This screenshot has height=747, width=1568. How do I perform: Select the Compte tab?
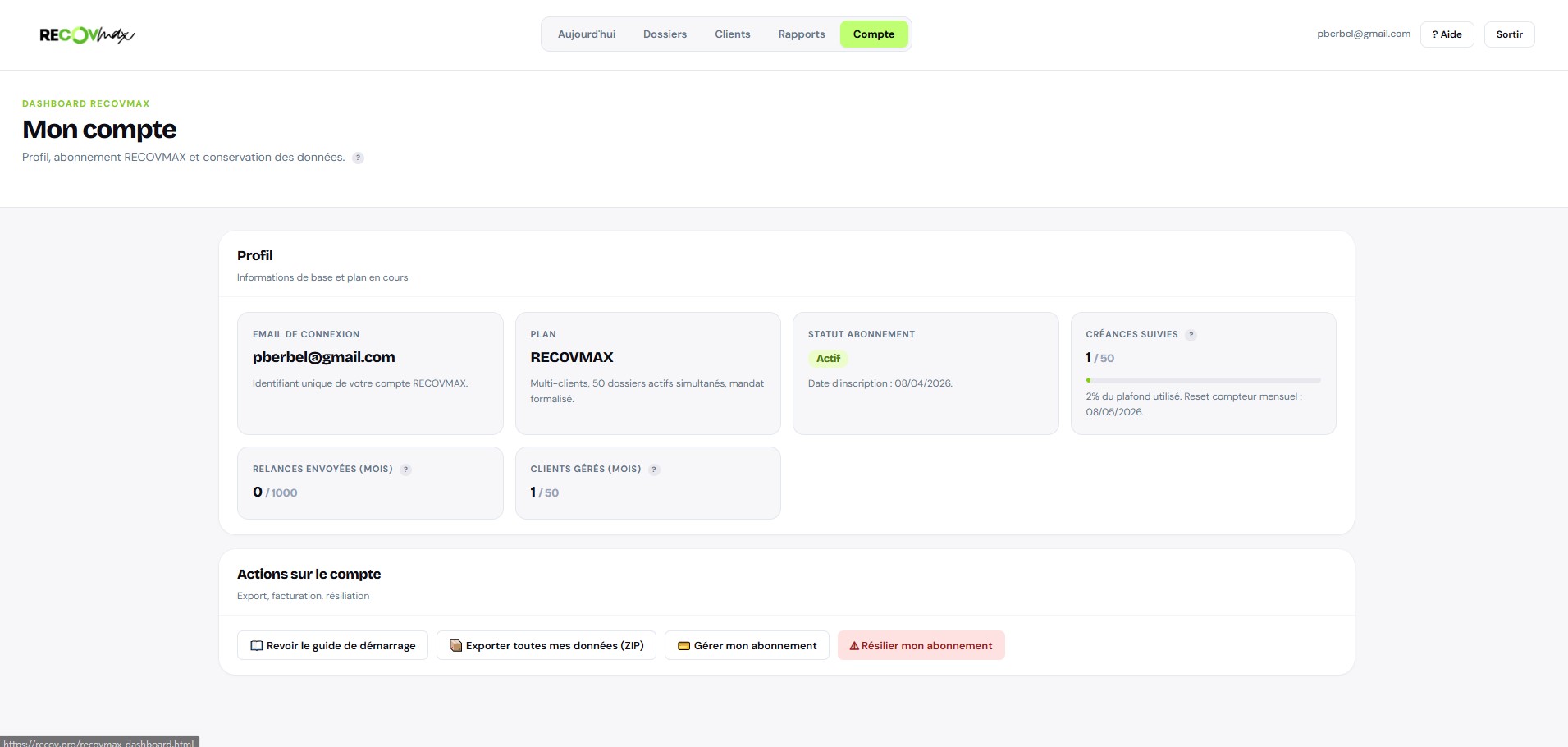point(874,34)
